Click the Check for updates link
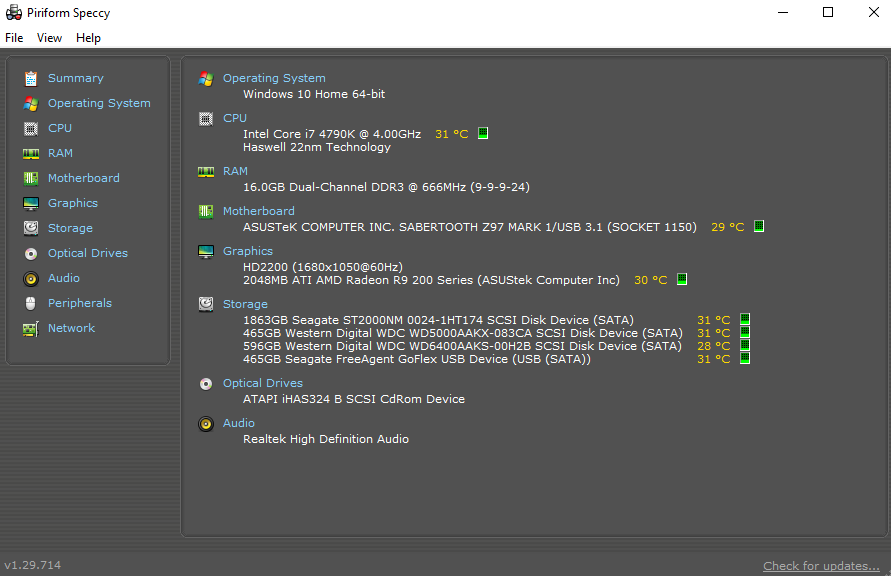The width and height of the screenshot is (891, 576). click(821, 566)
